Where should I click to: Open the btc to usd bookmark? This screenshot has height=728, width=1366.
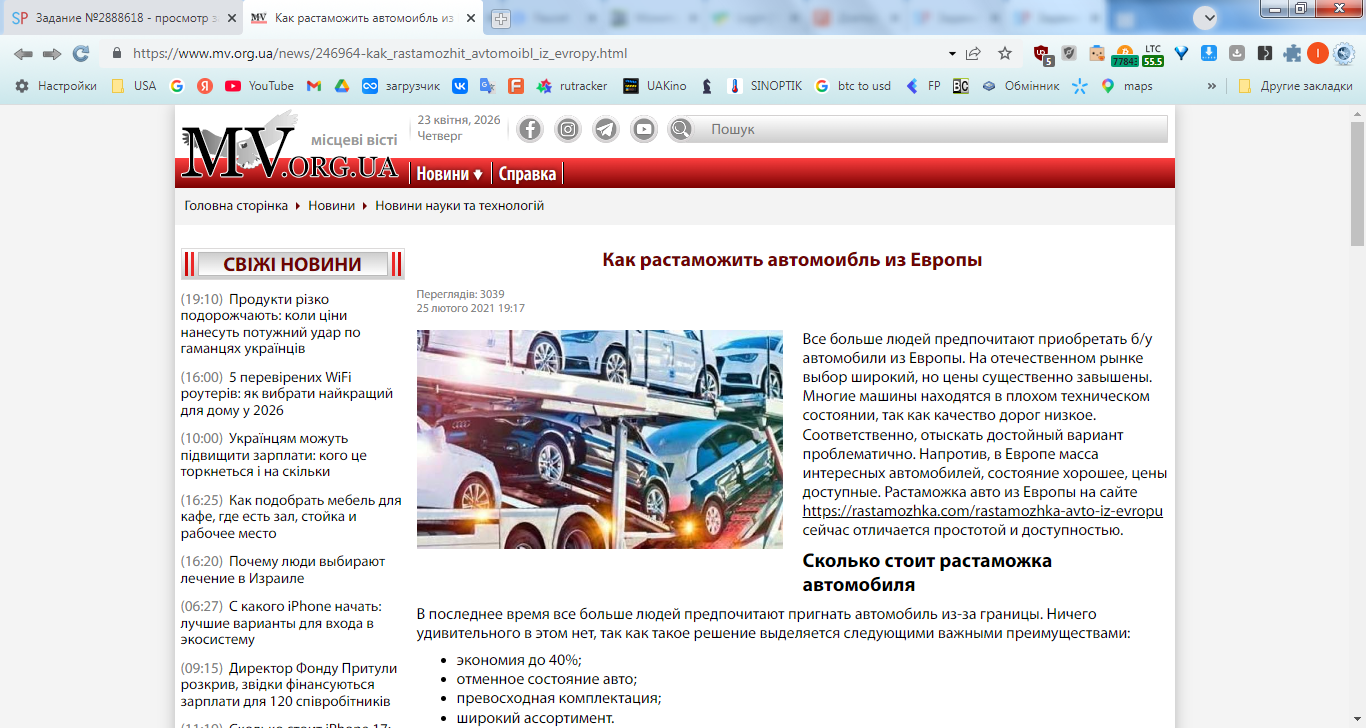[852, 86]
